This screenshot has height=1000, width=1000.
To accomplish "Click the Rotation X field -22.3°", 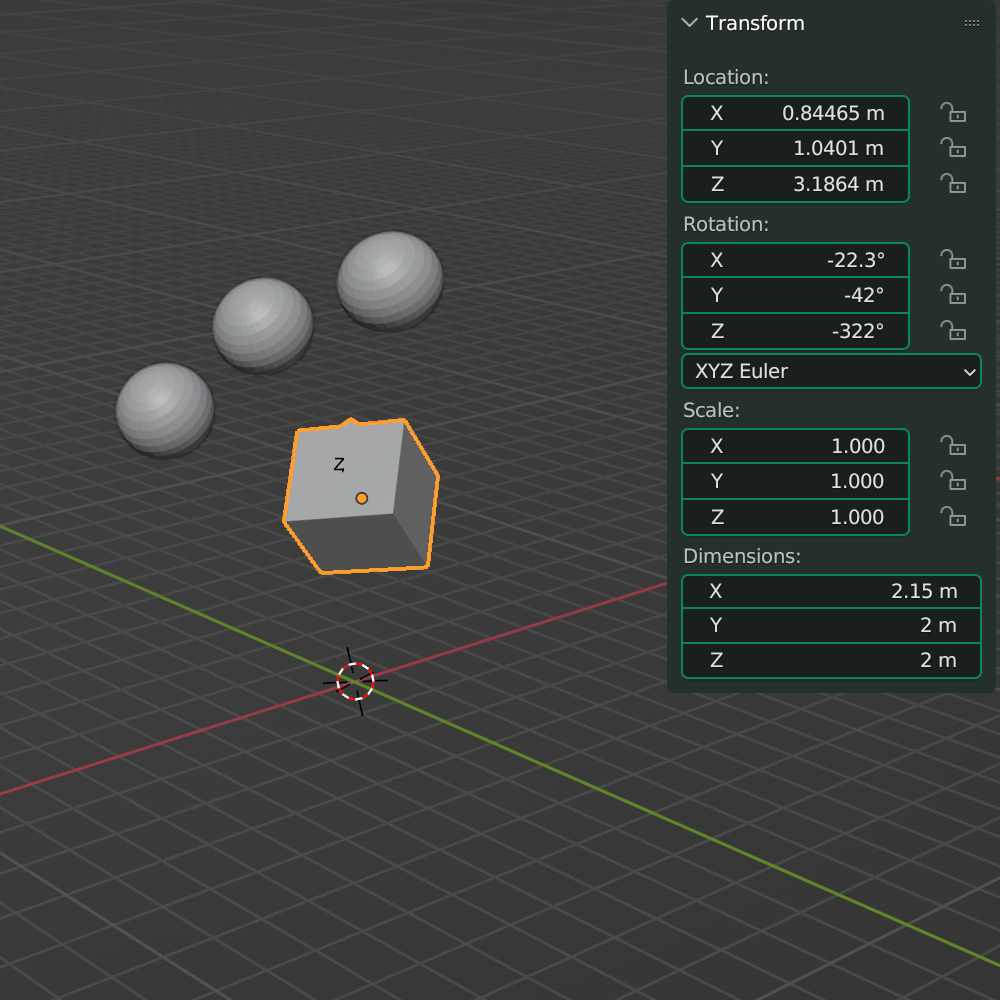I will 795,260.
